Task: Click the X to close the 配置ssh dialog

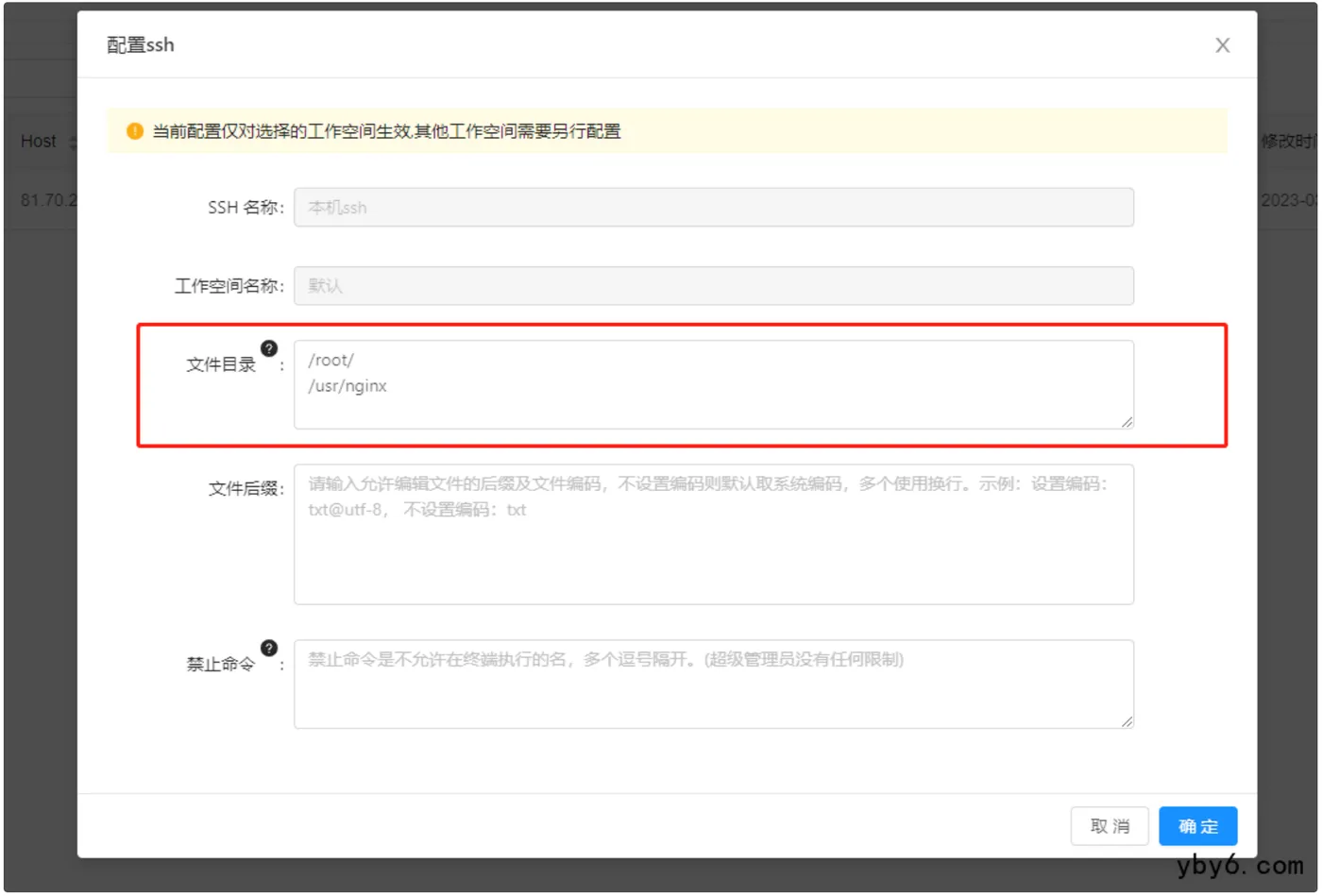Action: 1223,44
